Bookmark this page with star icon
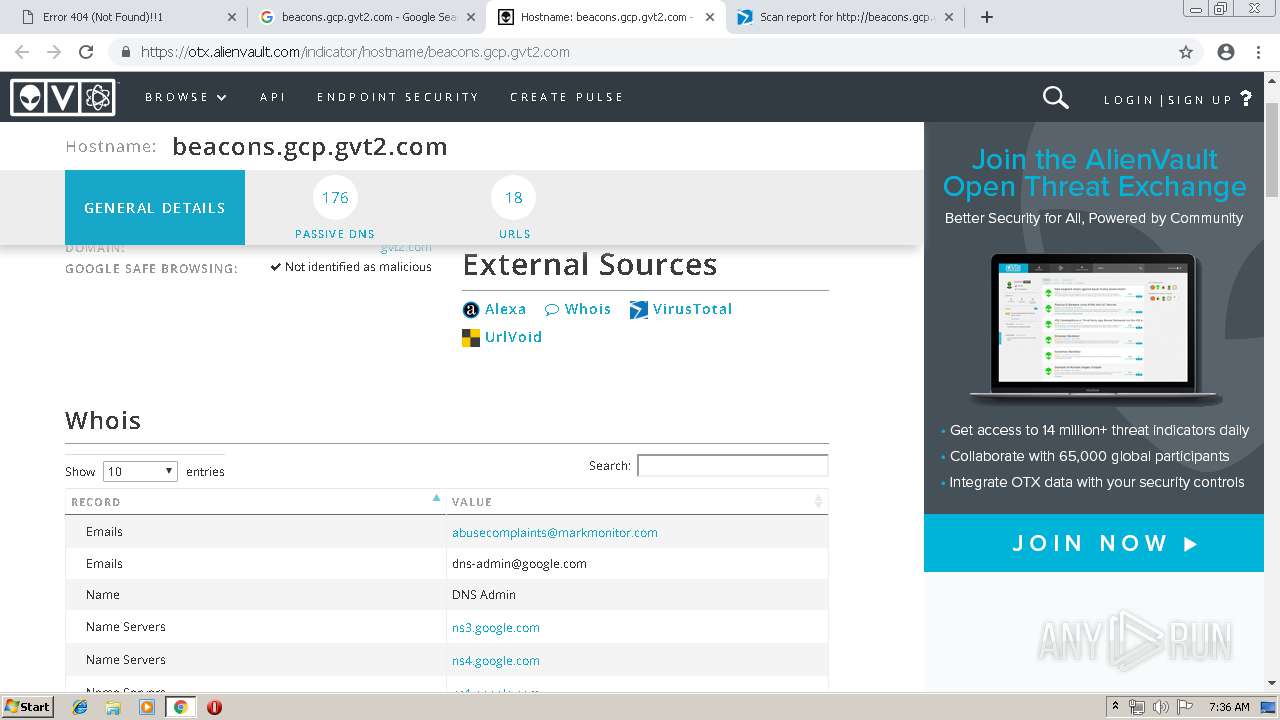Viewport: 1280px width, 720px height. point(1186,52)
